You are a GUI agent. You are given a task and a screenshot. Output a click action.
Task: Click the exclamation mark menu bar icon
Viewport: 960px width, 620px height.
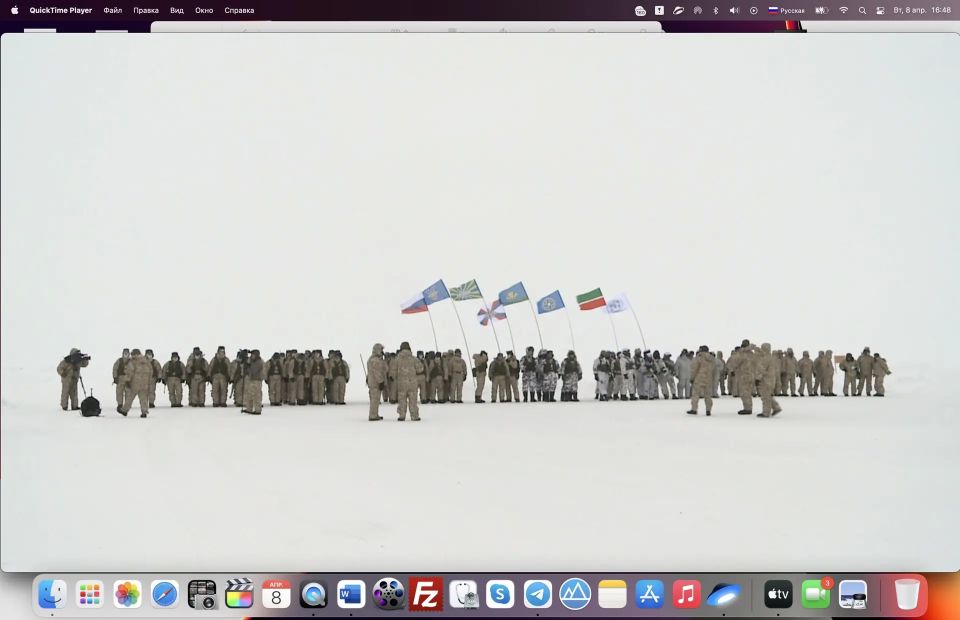coord(659,10)
